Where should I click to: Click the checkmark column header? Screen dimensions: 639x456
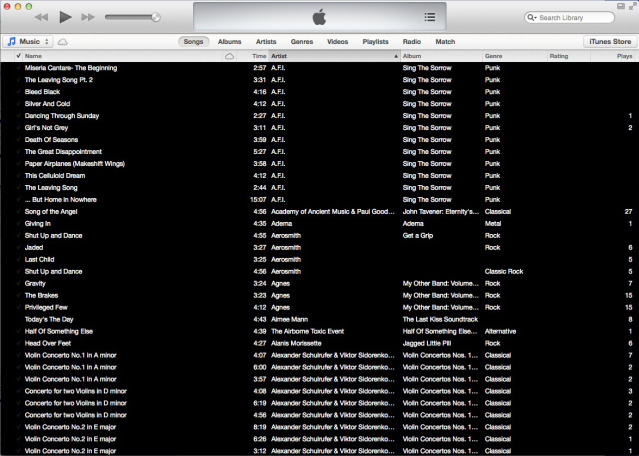click(x=18, y=56)
